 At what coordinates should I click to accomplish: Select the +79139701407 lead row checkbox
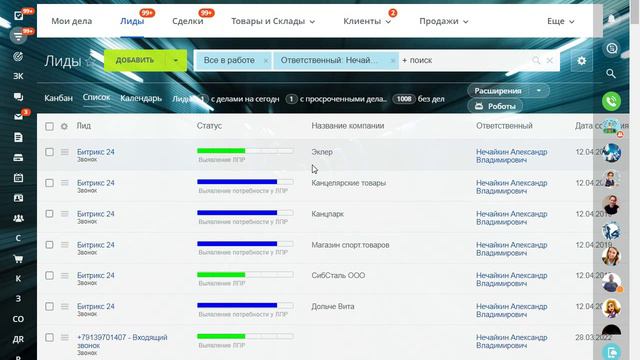click(x=49, y=338)
